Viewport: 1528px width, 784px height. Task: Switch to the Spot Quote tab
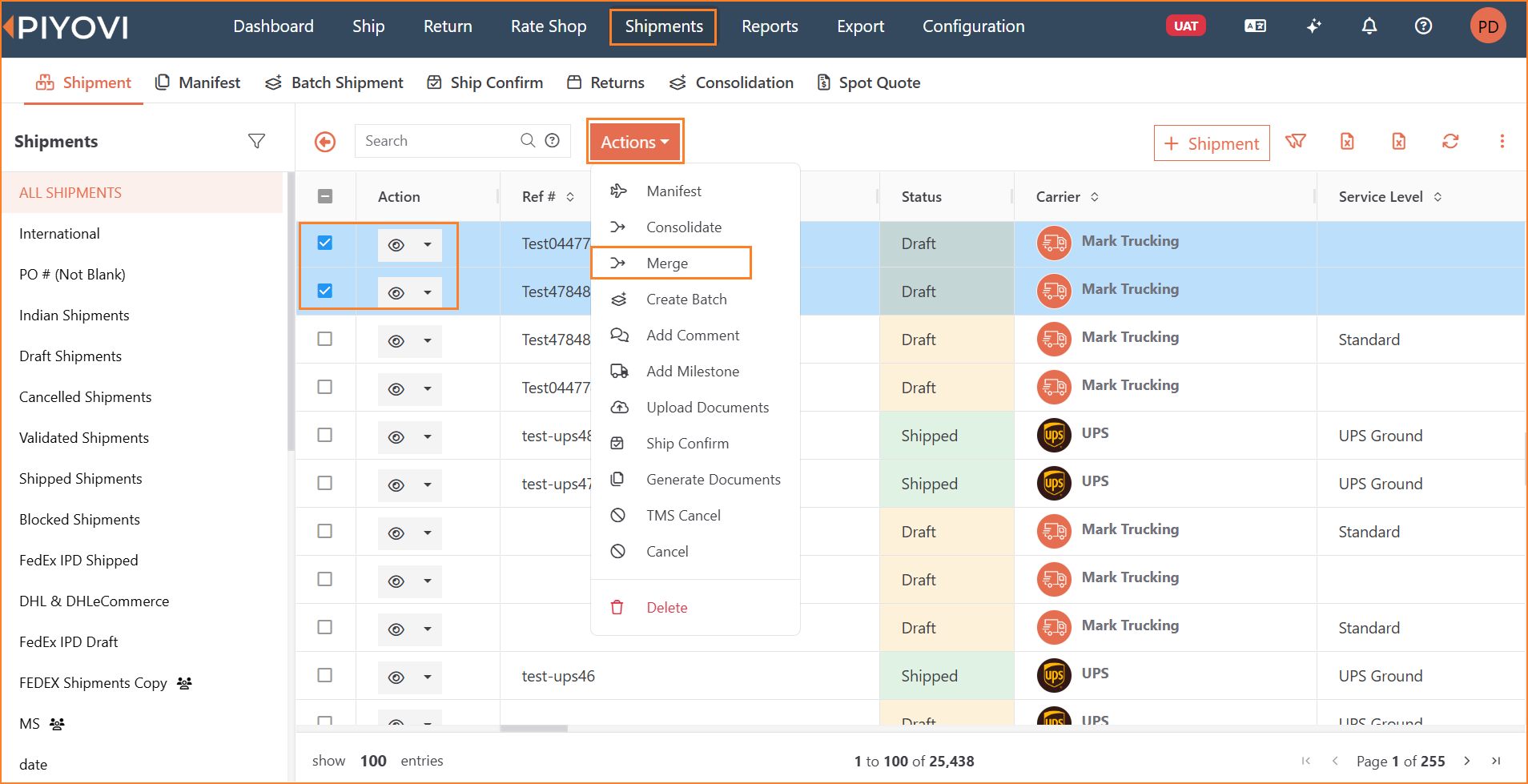[868, 82]
